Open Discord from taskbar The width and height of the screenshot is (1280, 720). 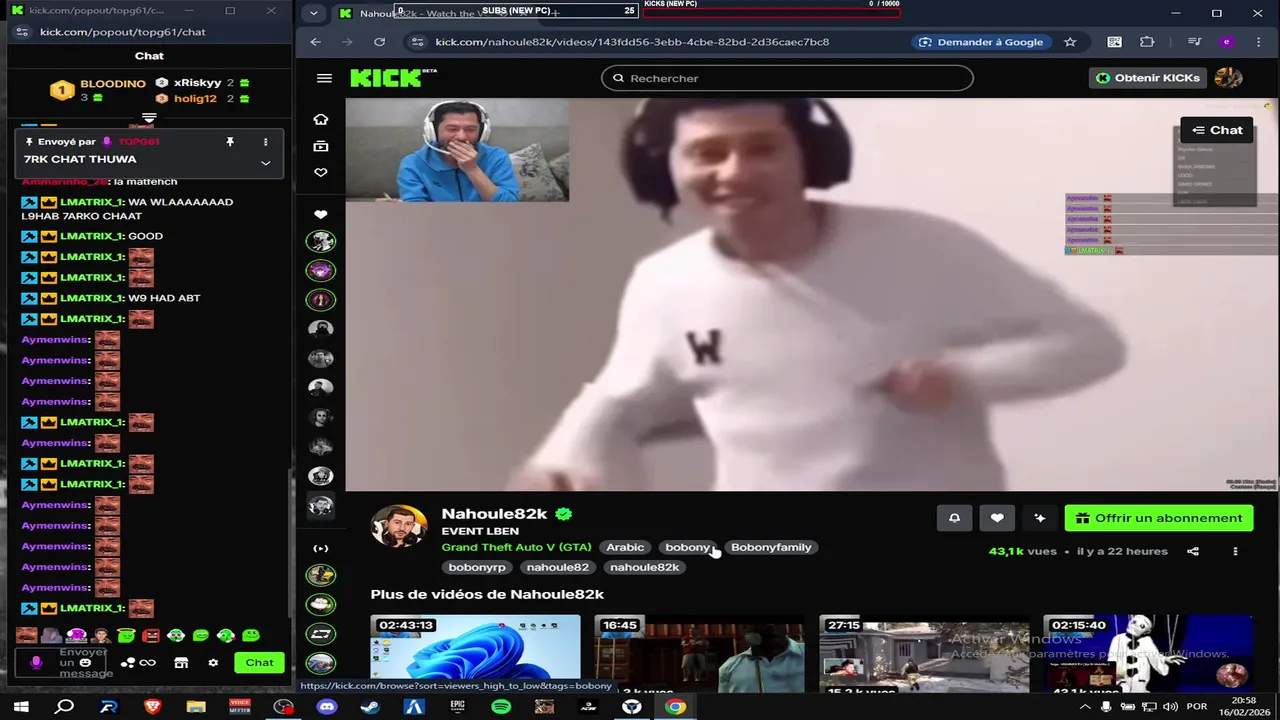[327, 707]
